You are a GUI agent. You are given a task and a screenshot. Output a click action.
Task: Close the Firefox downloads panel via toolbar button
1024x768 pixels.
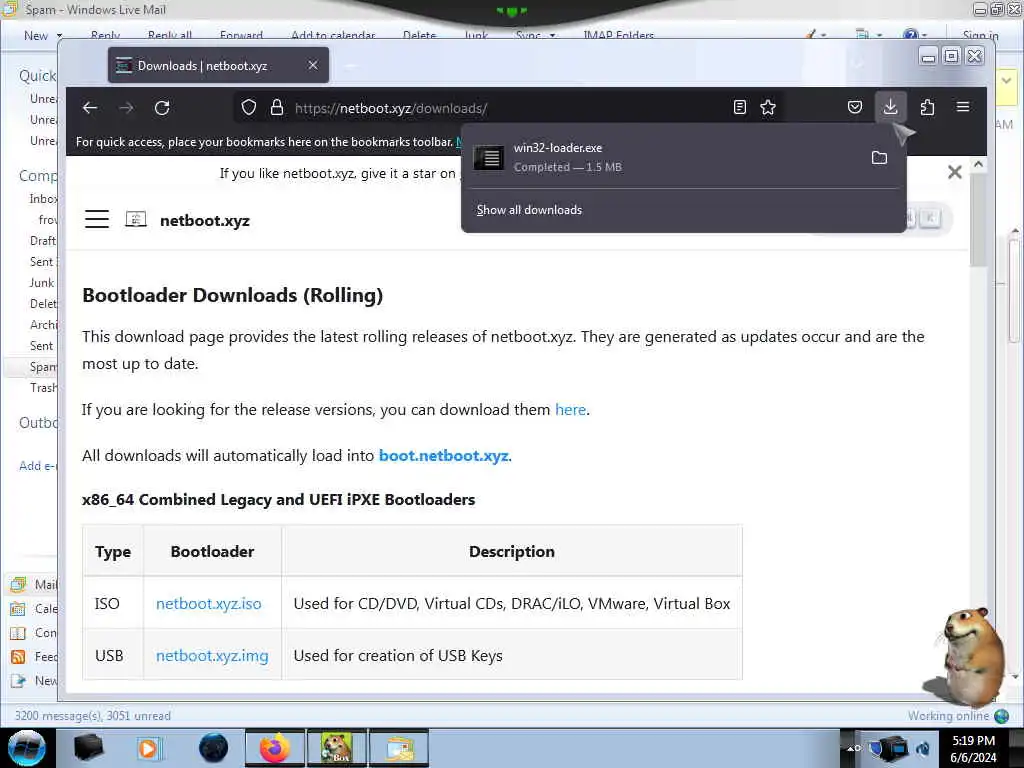pos(890,106)
